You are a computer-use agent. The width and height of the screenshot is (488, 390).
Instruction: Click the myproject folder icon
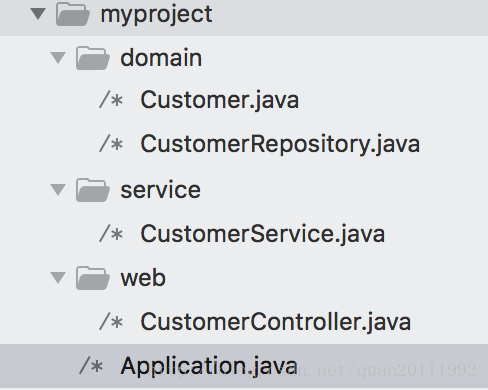pos(73,14)
